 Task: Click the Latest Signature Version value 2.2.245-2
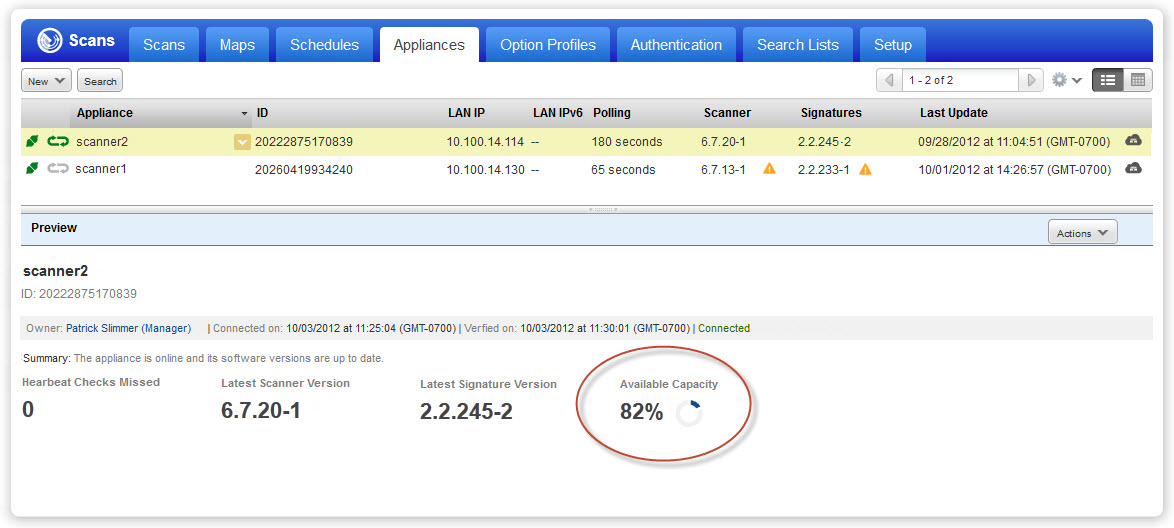click(466, 411)
